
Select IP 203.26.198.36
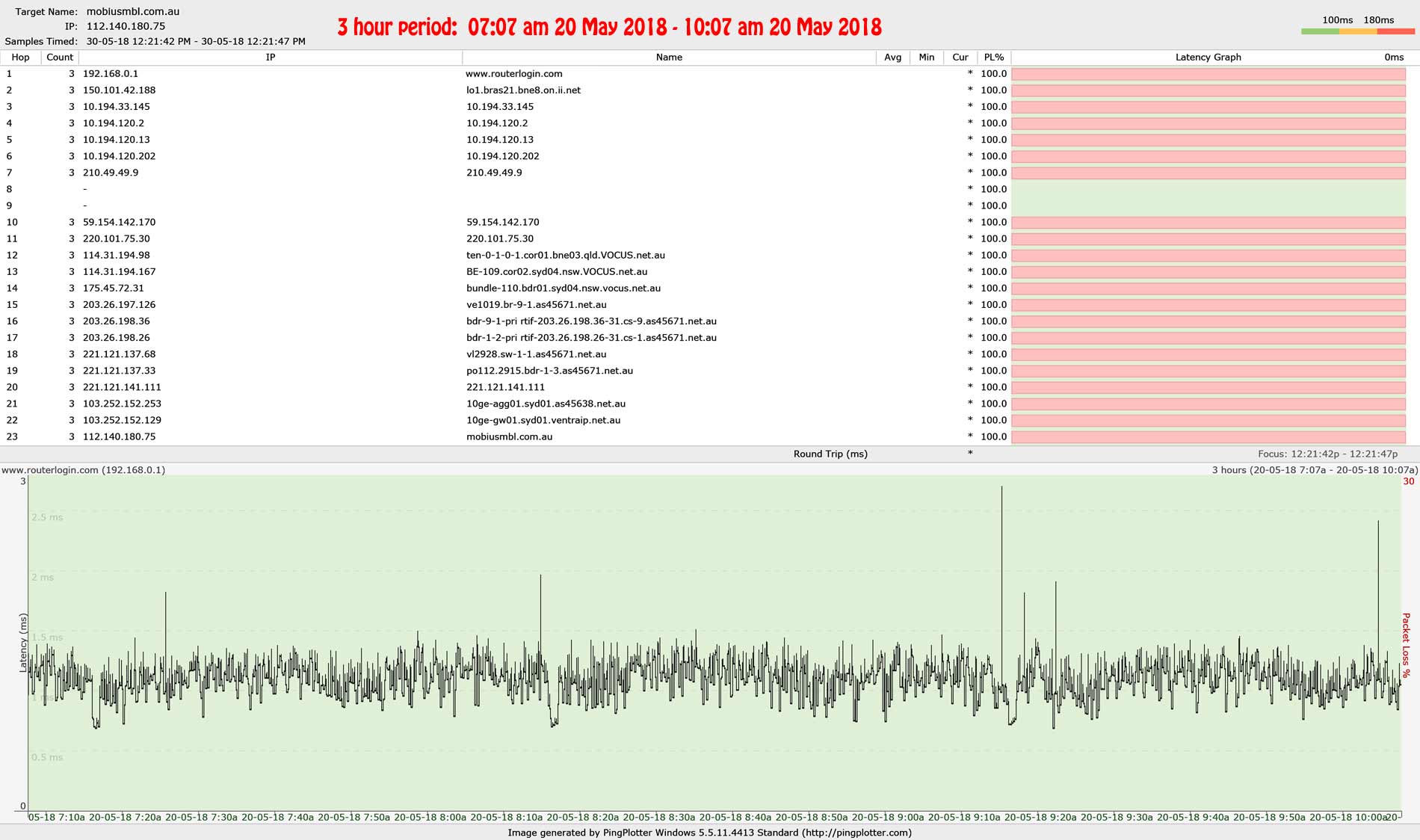[116, 321]
